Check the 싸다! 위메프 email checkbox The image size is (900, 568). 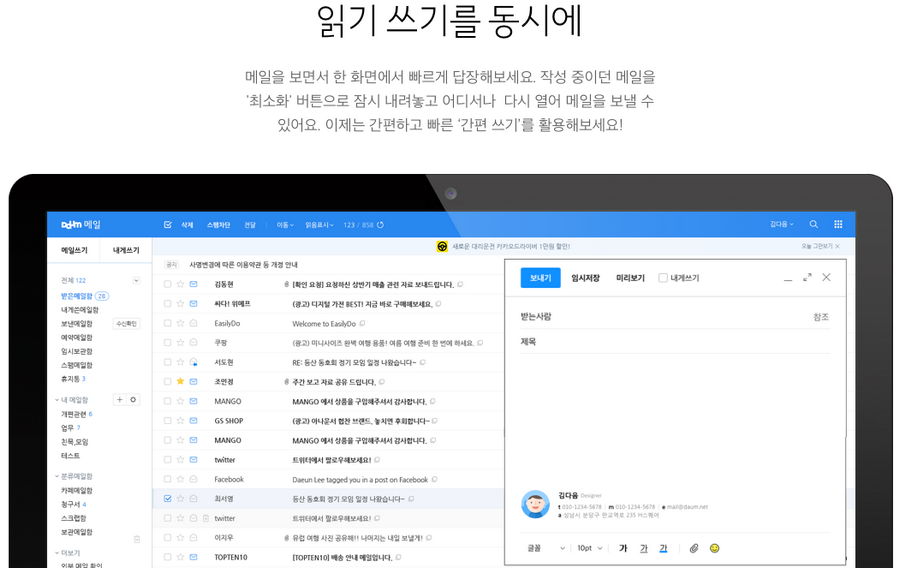click(x=168, y=304)
